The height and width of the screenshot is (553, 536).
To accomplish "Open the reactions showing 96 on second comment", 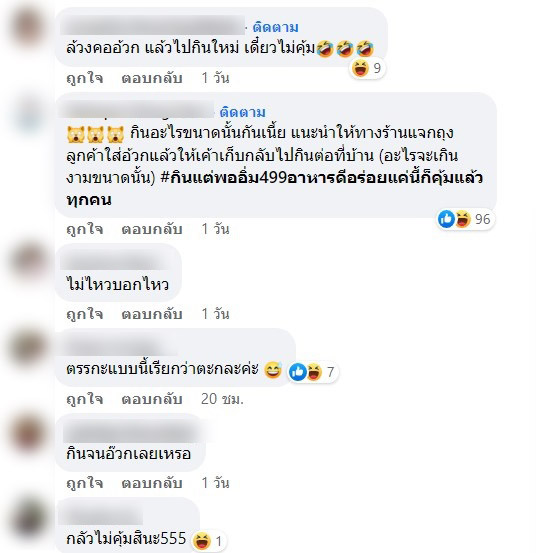I will (x=465, y=219).
